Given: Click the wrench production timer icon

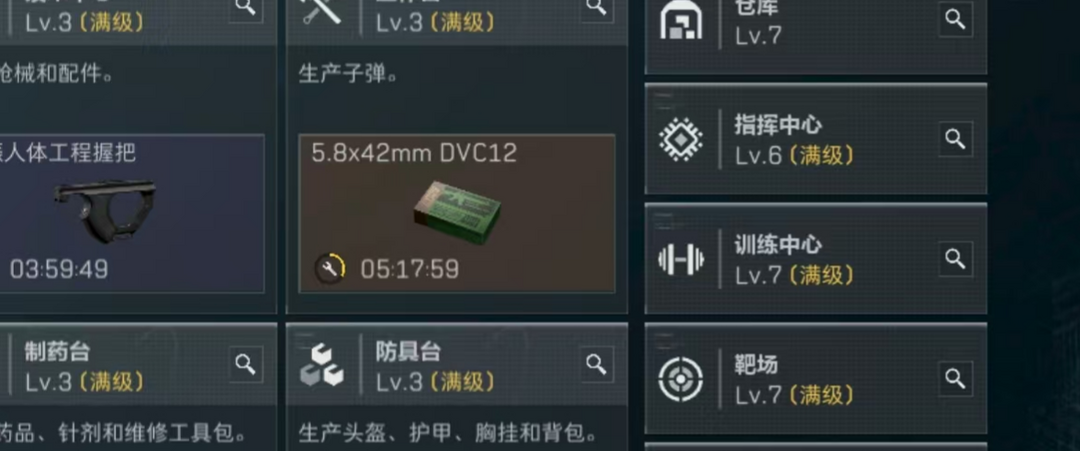Looking at the screenshot, I should (x=331, y=269).
